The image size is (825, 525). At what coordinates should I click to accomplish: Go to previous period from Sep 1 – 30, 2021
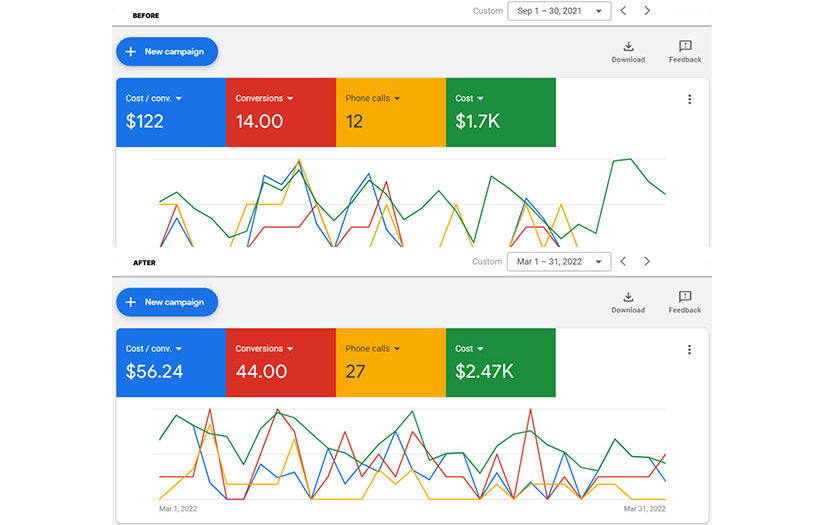623,11
